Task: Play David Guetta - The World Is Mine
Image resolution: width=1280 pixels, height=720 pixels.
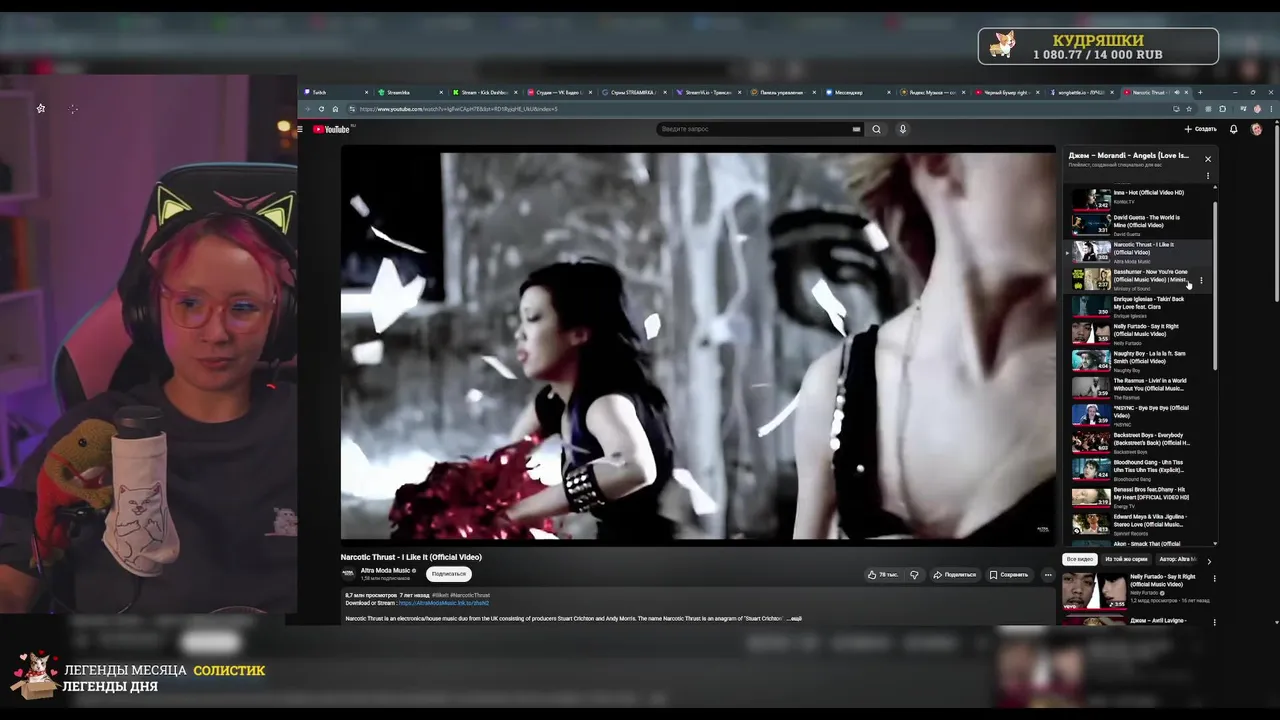Action: [x=1139, y=224]
